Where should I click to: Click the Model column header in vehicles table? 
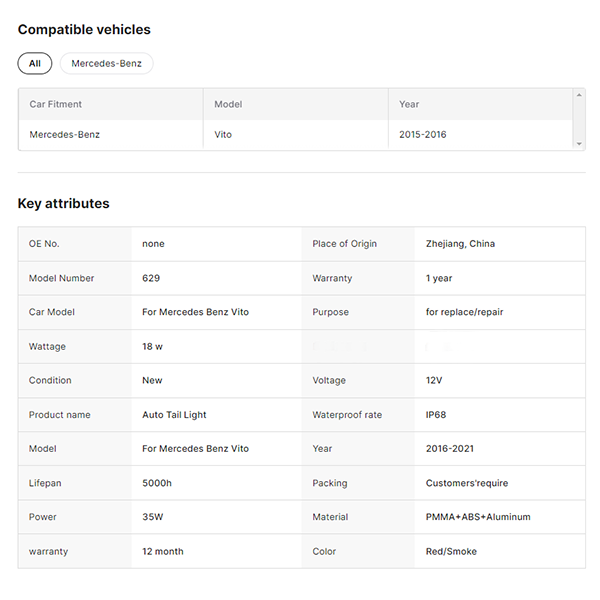(x=228, y=104)
